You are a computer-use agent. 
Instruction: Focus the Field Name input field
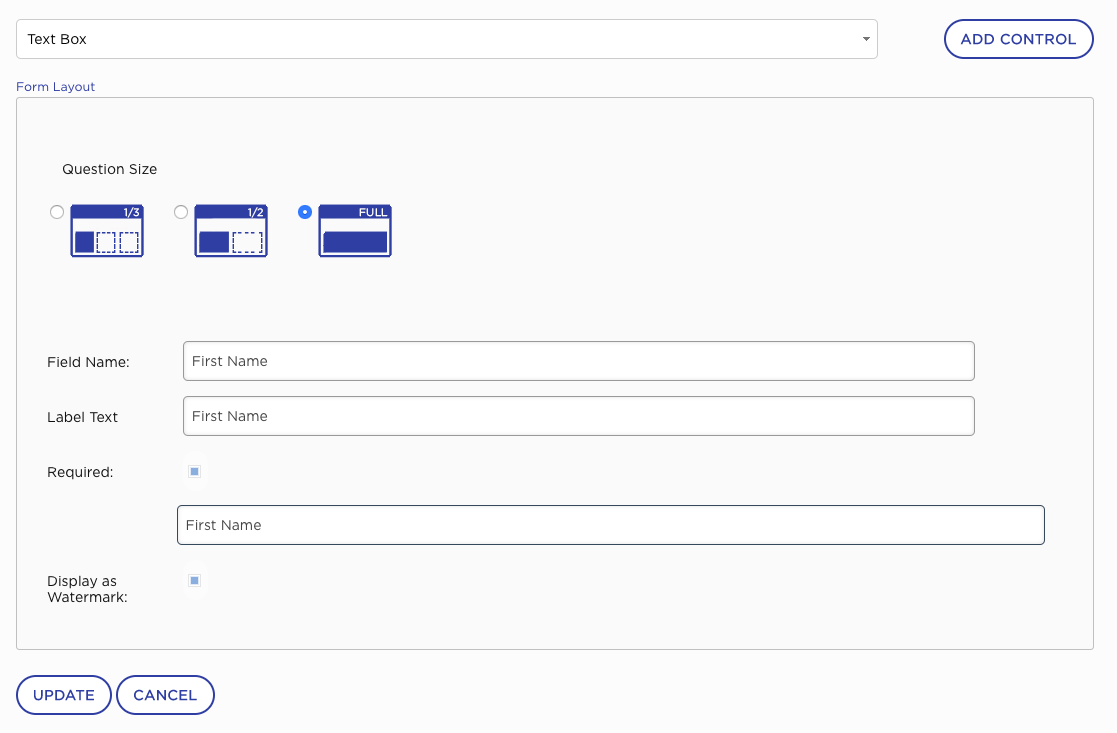(x=578, y=361)
